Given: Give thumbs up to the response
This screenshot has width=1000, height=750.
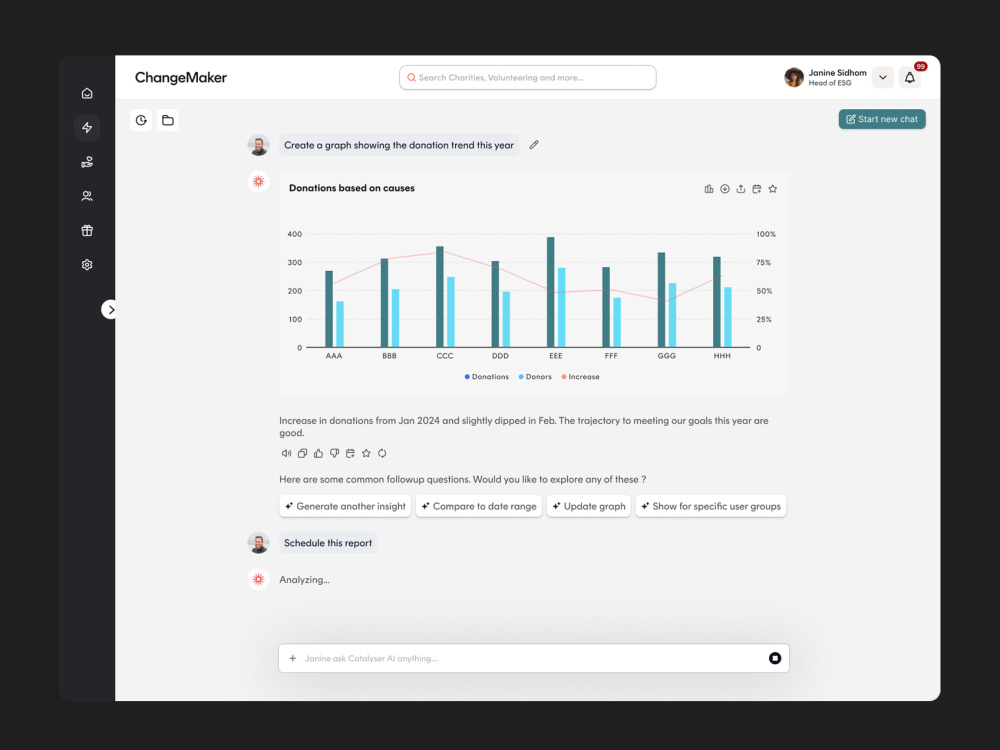Looking at the screenshot, I should [x=318, y=453].
